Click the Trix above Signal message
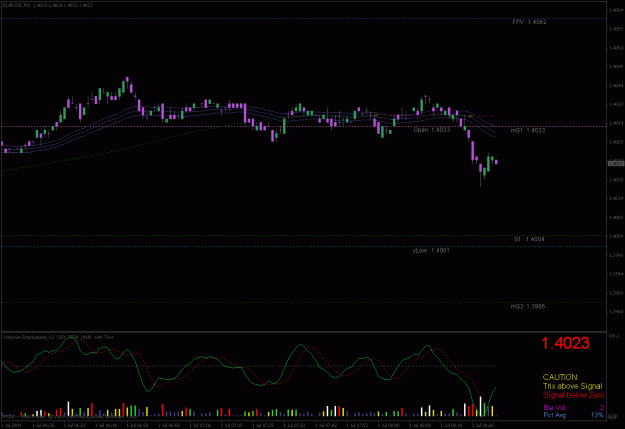The height and width of the screenshot is (429, 625). (572, 386)
